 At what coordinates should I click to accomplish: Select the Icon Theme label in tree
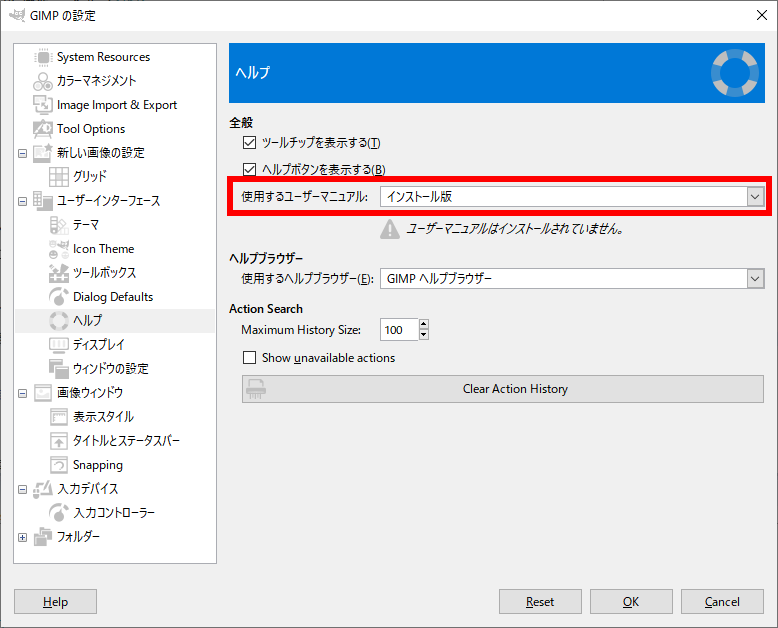pos(103,249)
